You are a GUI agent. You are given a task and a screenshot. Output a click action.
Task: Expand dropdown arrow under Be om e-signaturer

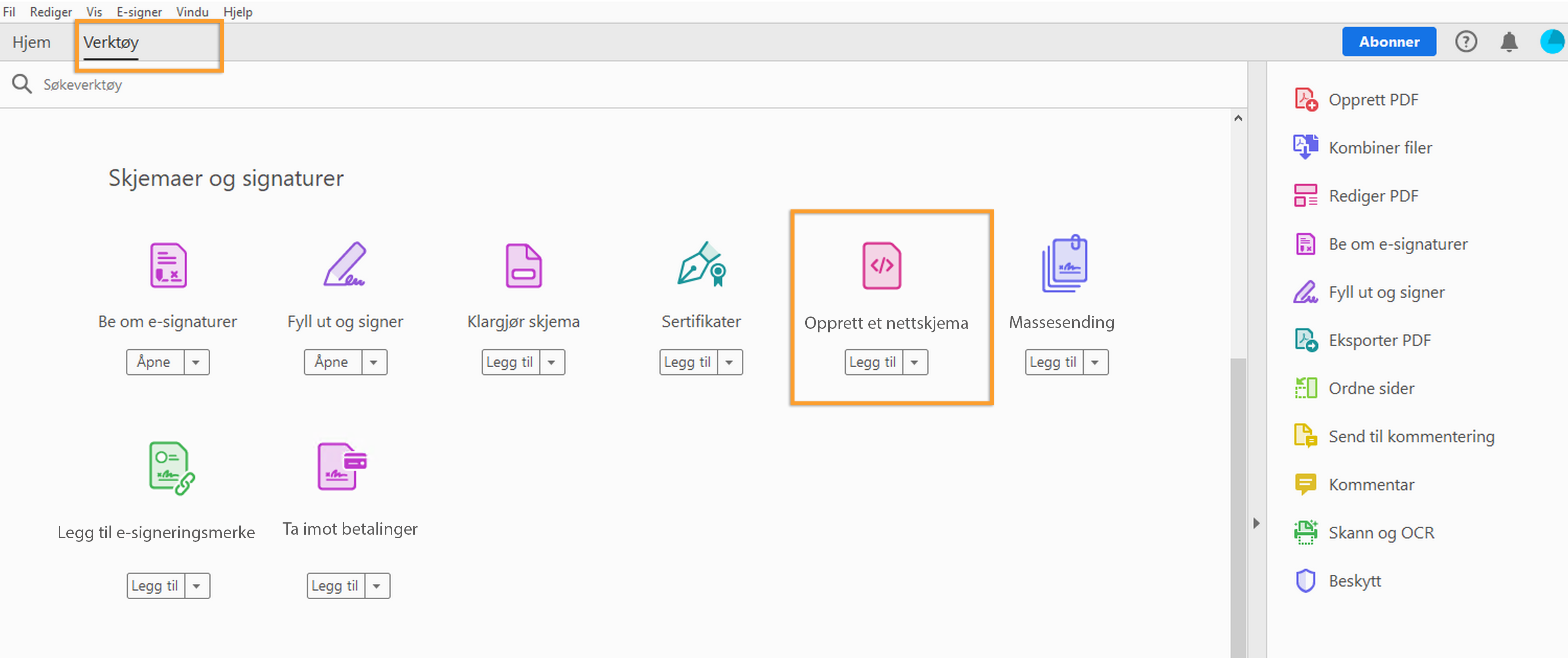coord(196,362)
